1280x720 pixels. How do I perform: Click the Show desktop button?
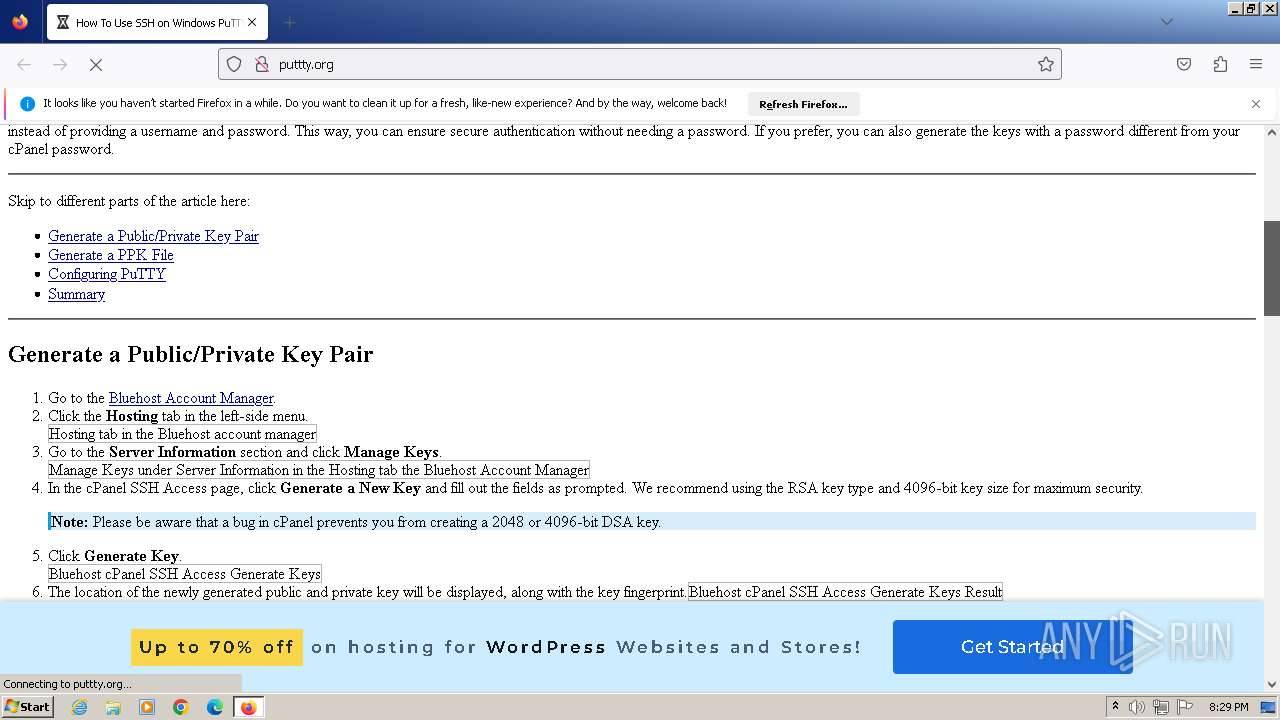(1268, 707)
